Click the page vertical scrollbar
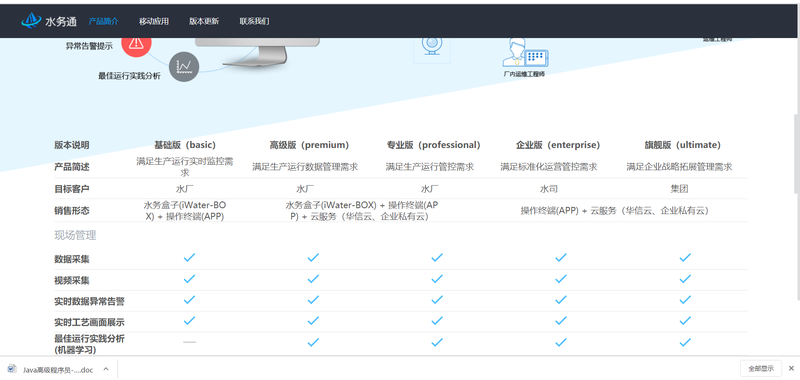 (796, 153)
